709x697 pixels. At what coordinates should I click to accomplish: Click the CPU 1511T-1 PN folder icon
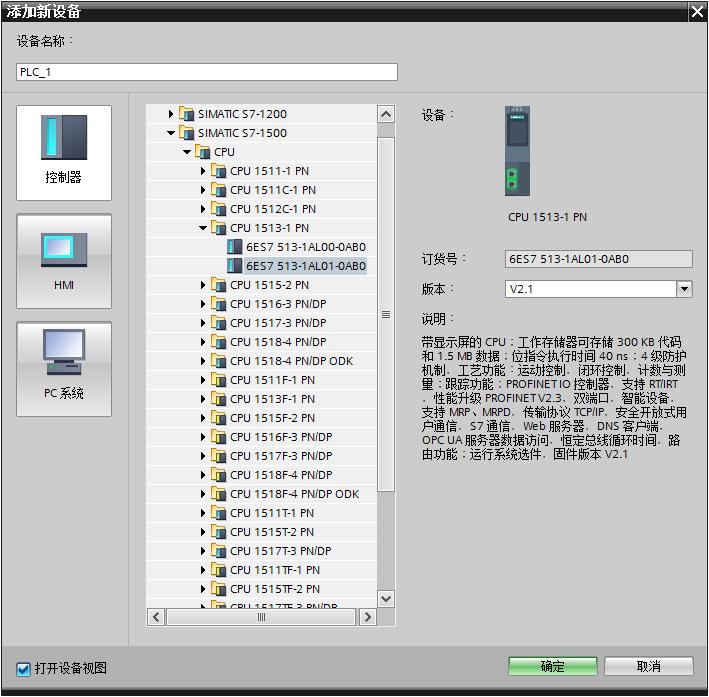coord(219,513)
